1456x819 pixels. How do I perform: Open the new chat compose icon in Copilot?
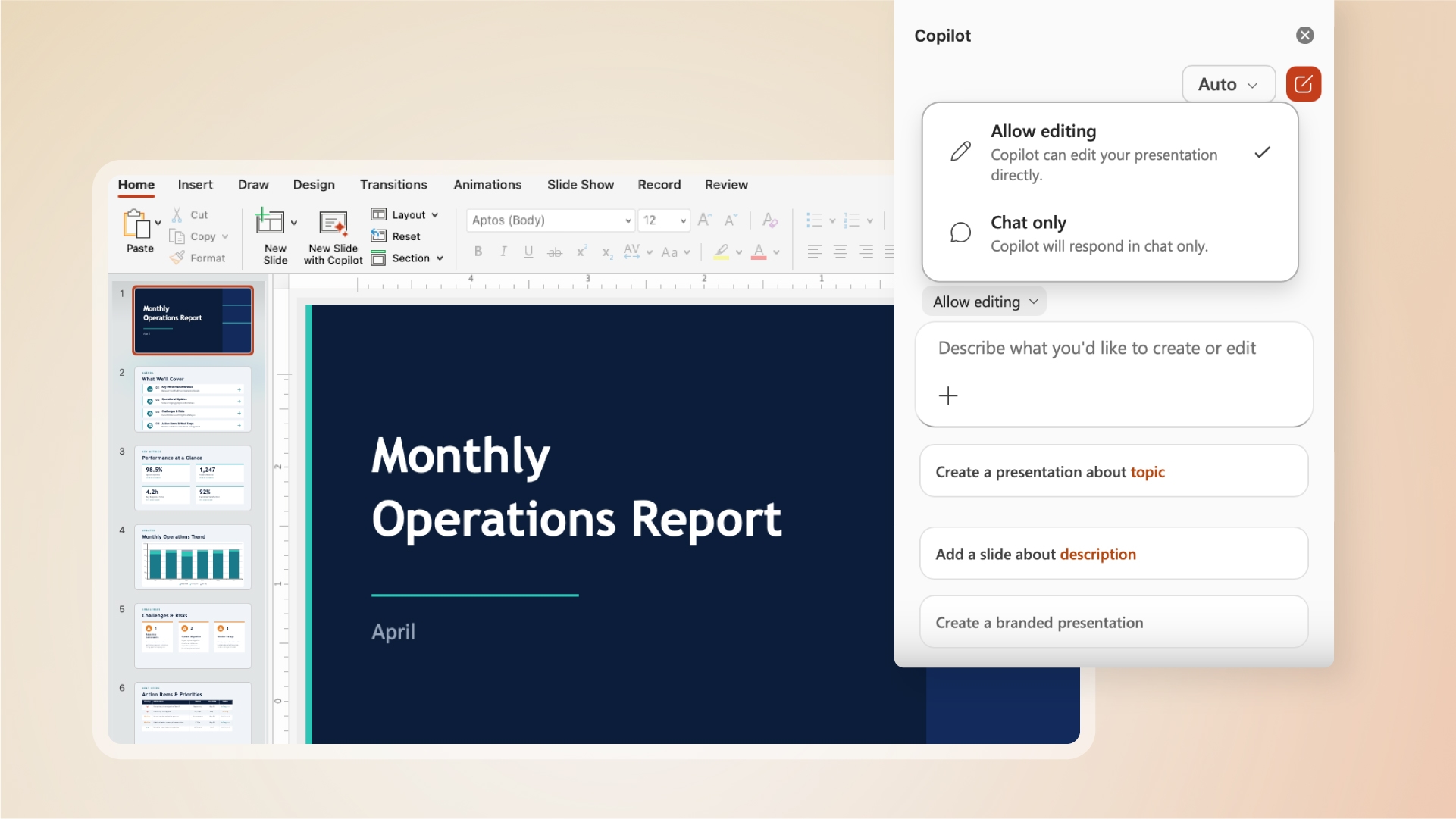[1303, 83]
